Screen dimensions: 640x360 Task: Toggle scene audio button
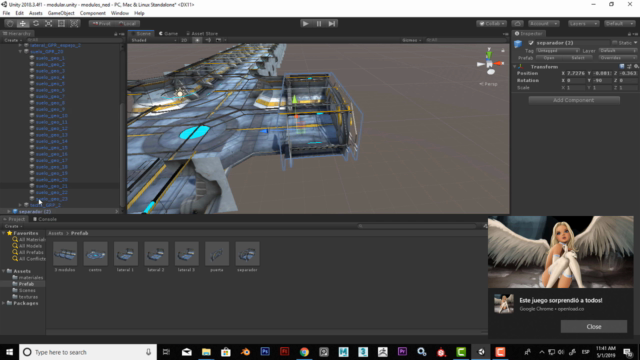tap(208, 40)
